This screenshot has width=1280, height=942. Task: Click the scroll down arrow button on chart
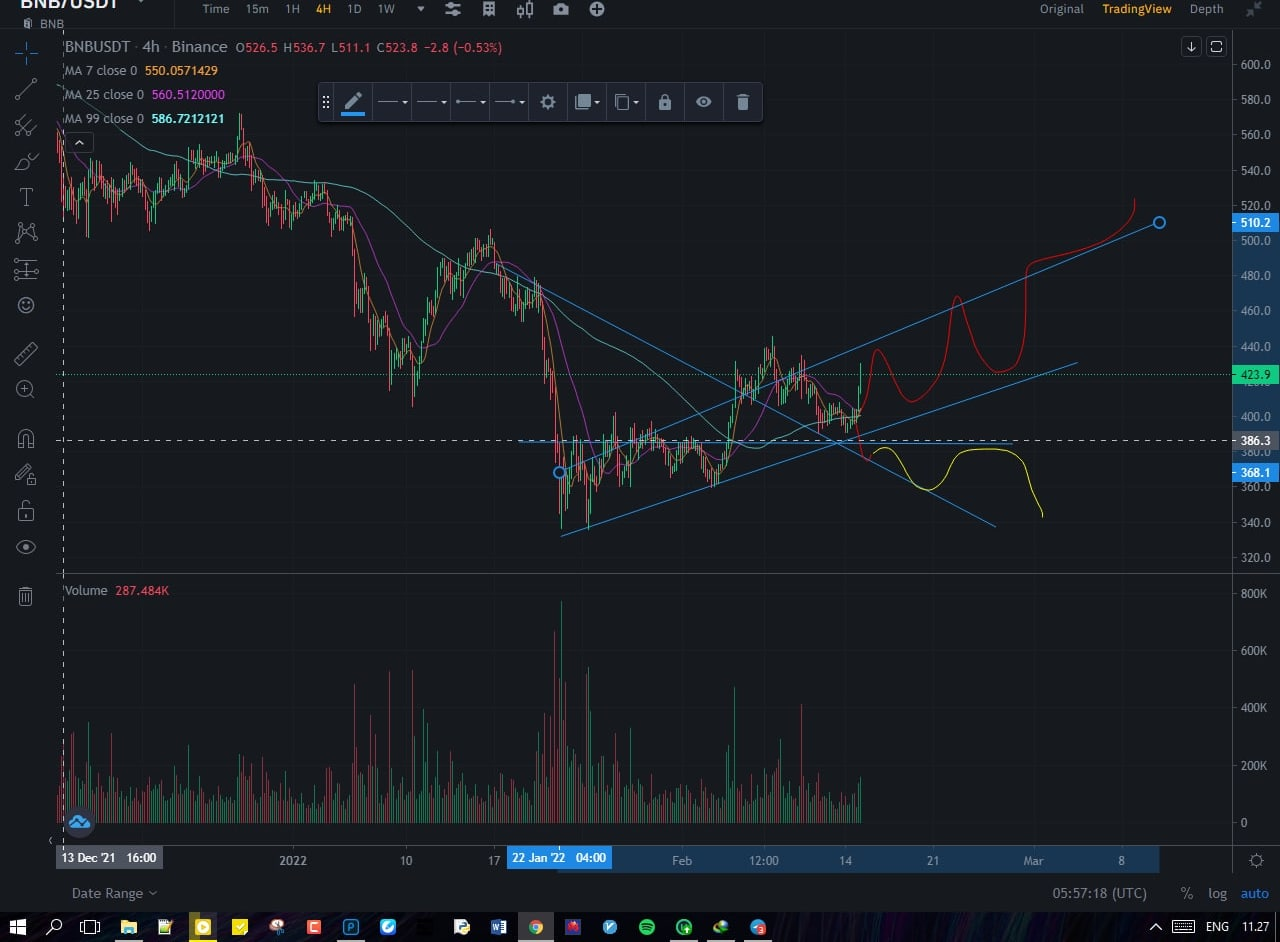tap(1191, 47)
